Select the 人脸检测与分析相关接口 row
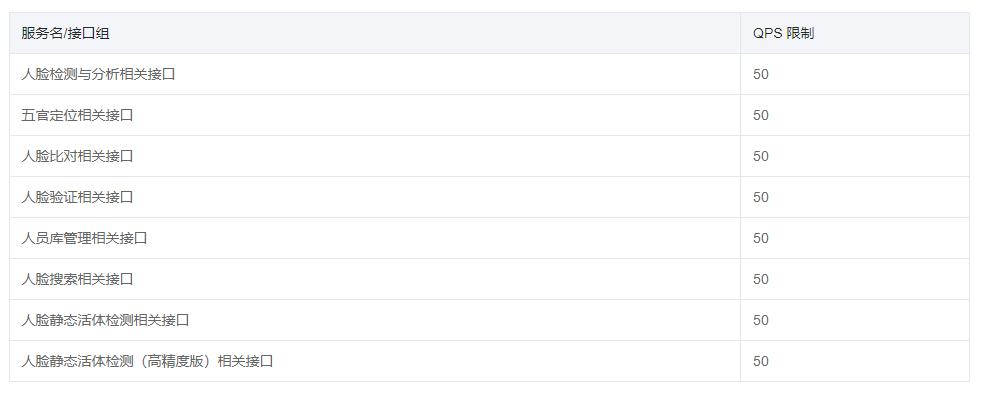984x395 pixels. click(489, 74)
